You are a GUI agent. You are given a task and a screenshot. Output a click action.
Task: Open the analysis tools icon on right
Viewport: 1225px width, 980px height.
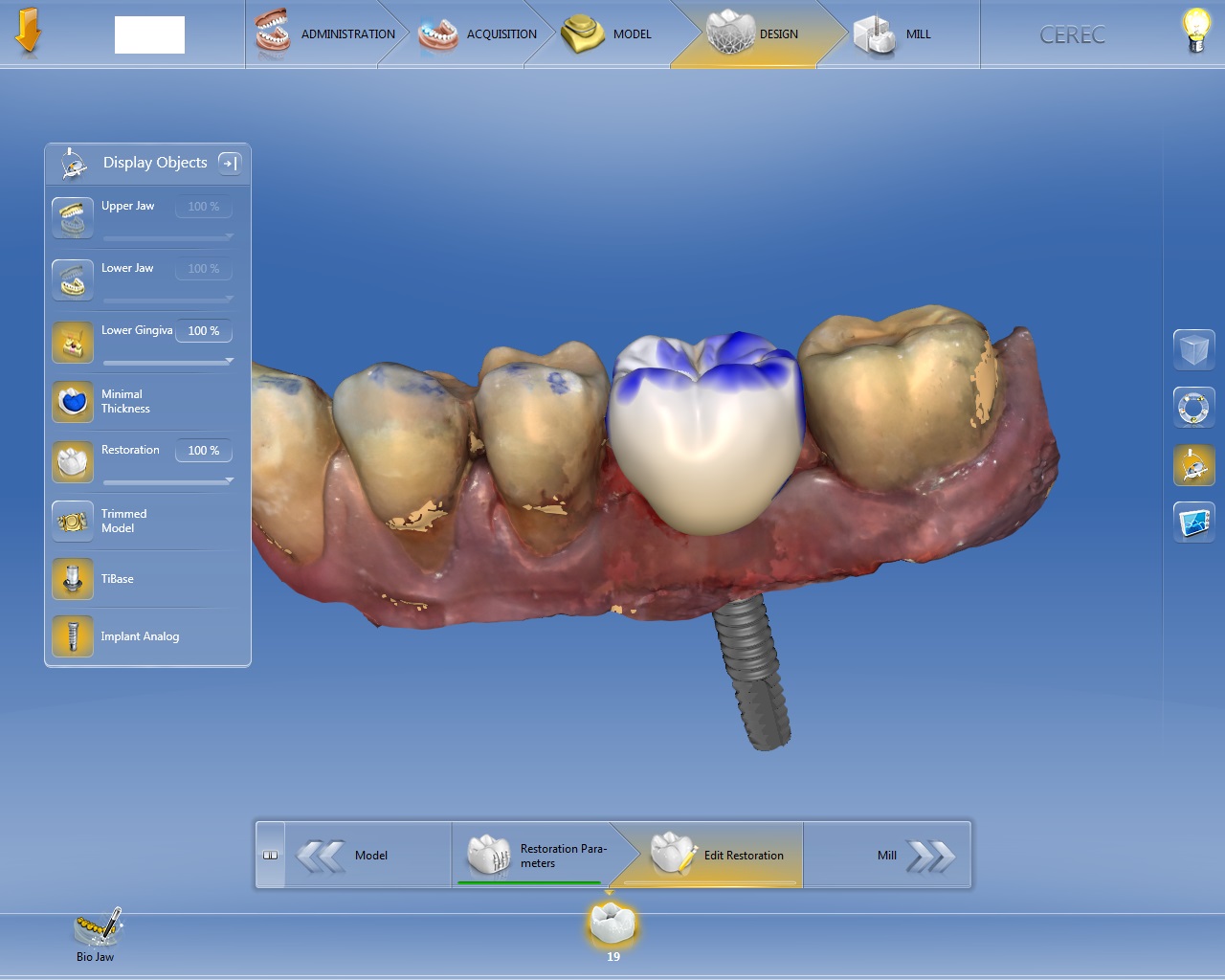click(1193, 523)
